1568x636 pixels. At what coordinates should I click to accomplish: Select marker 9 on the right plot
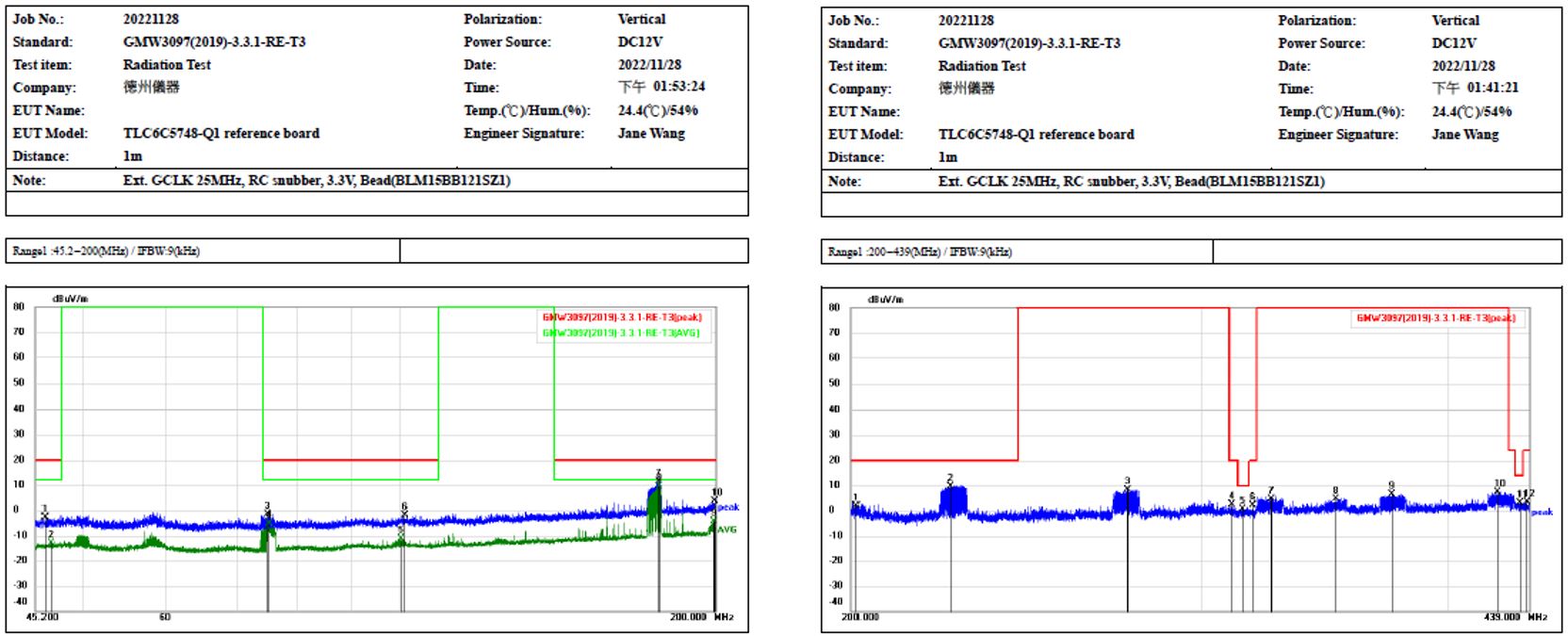[1392, 487]
